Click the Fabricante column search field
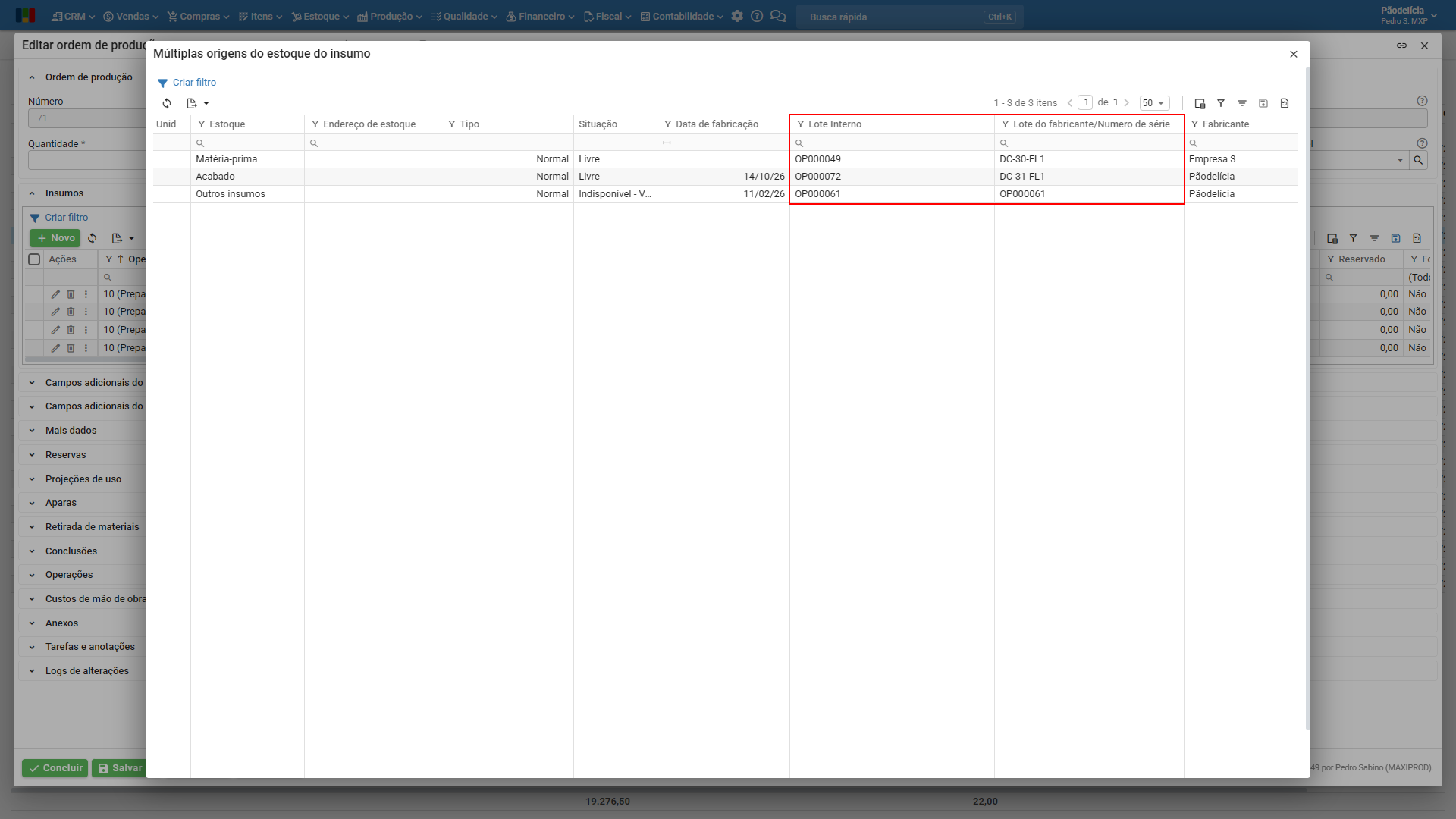The width and height of the screenshot is (1456, 819). 1241,143
